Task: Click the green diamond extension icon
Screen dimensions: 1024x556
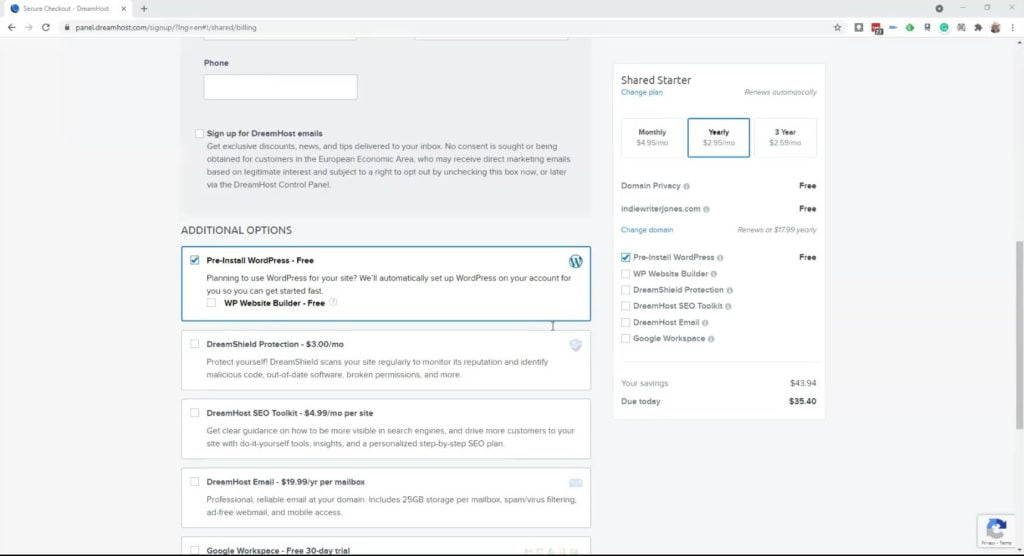Action: point(910,27)
